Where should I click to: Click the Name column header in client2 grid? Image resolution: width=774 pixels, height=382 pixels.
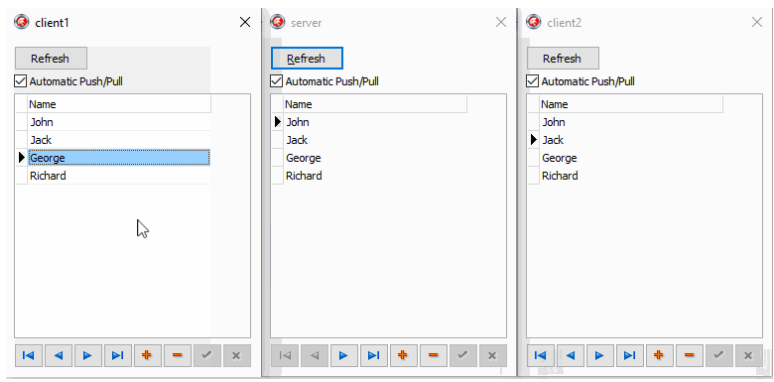tap(631, 104)
